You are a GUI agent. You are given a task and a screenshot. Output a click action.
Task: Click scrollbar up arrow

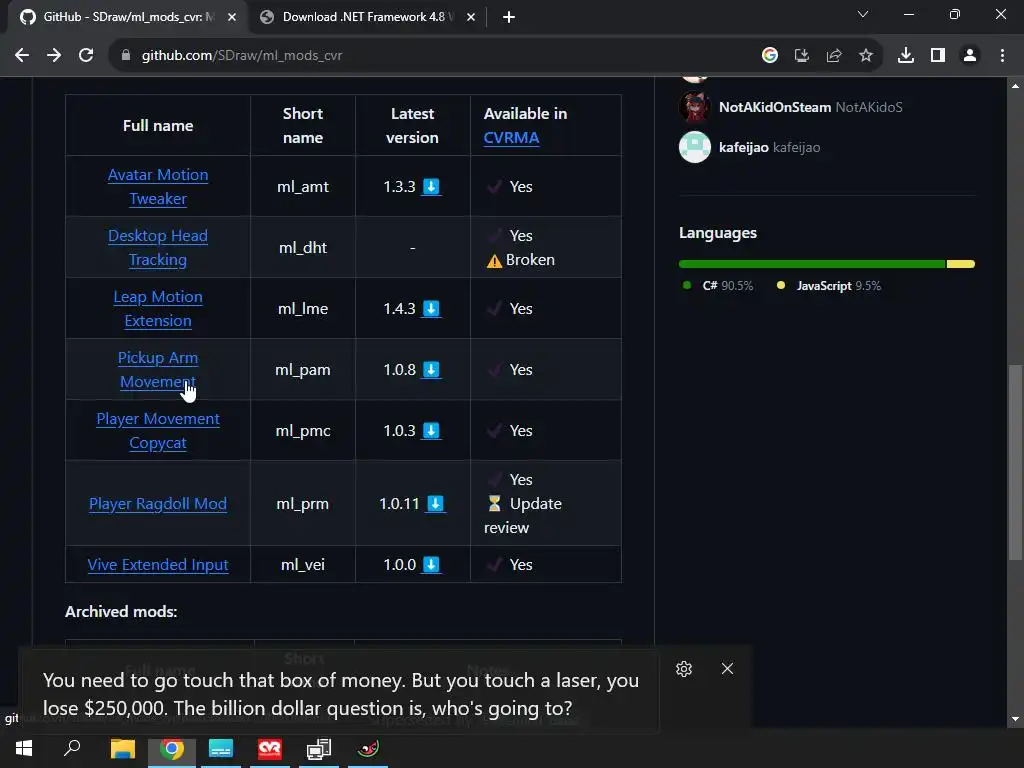(1016, 86)
